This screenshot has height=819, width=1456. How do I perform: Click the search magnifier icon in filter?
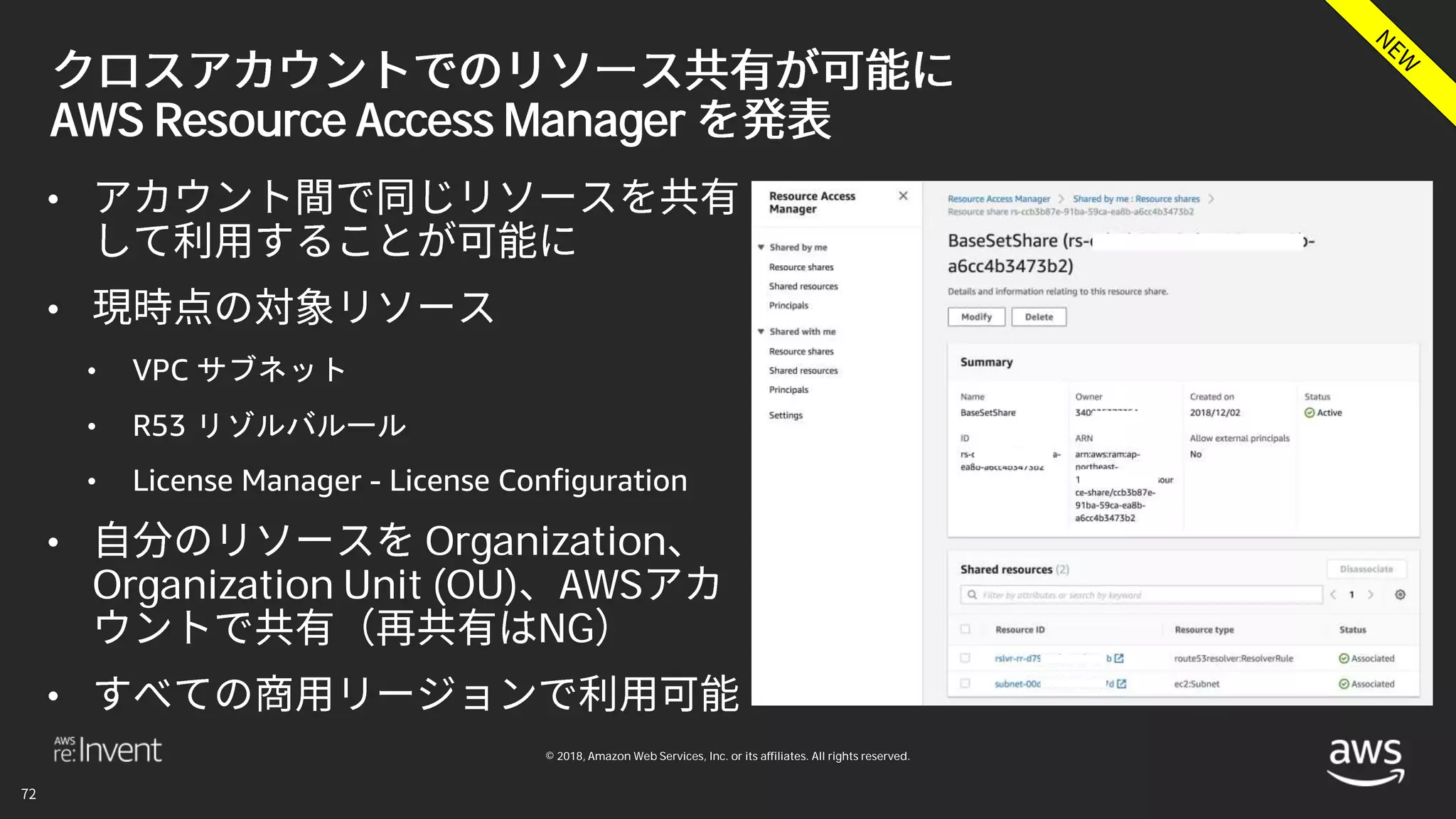(x=972, y=595)
